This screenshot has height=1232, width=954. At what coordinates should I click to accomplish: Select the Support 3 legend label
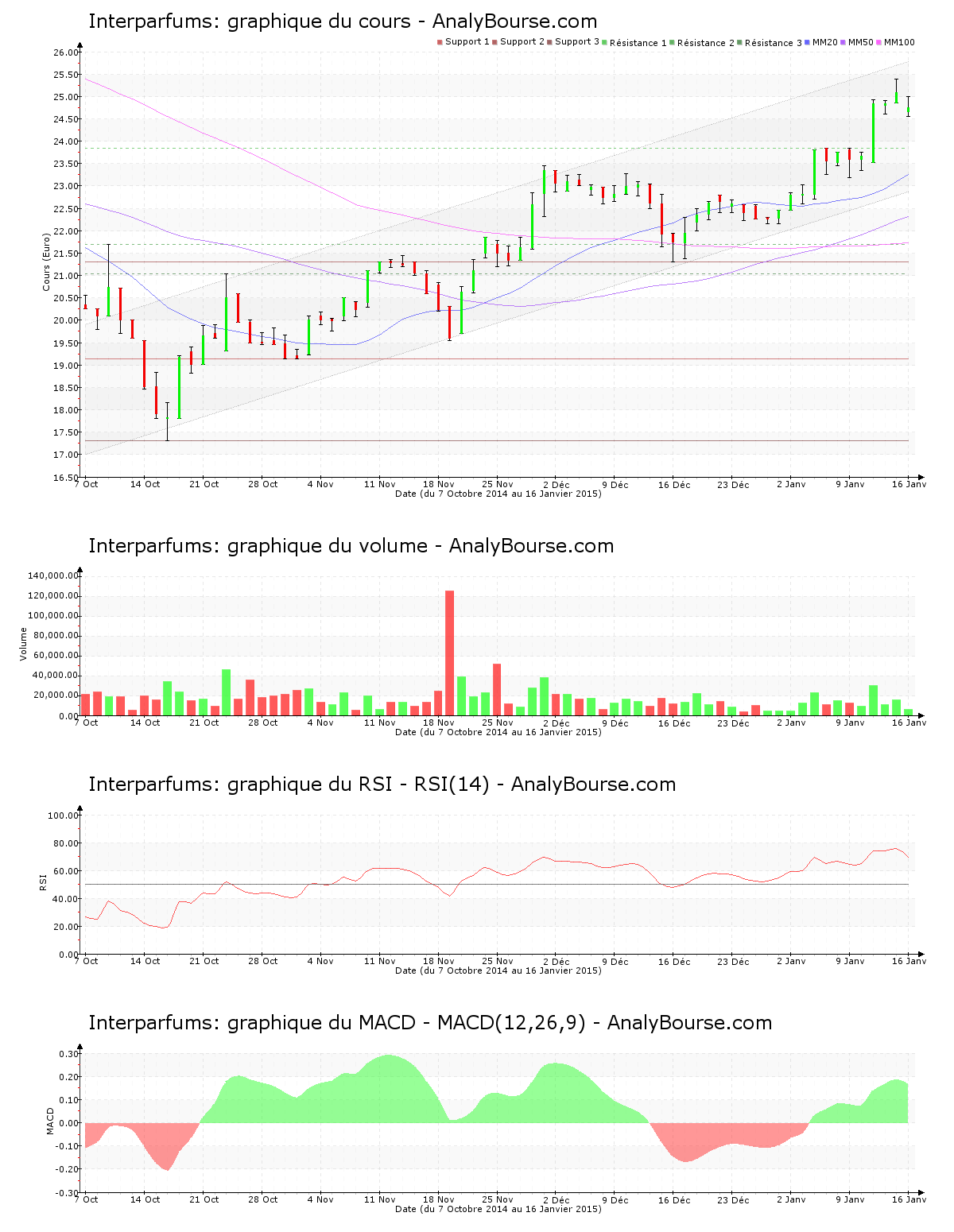(x=577, y=42)
